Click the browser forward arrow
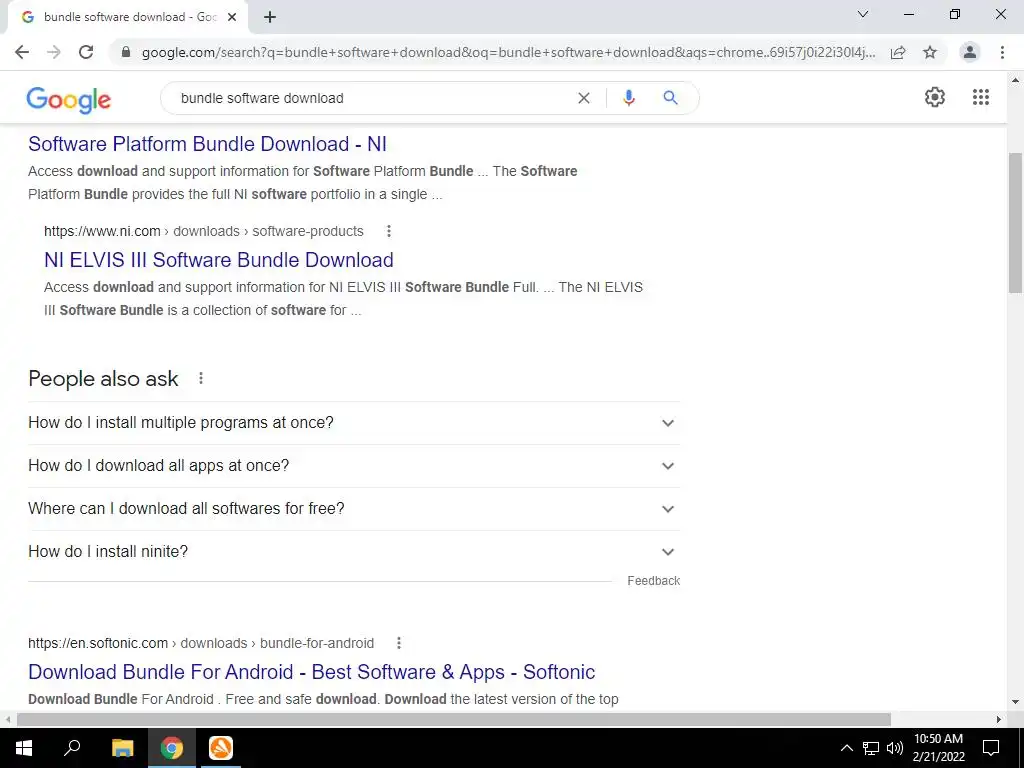Screen dimensions: 1024x768 [54, 52]
